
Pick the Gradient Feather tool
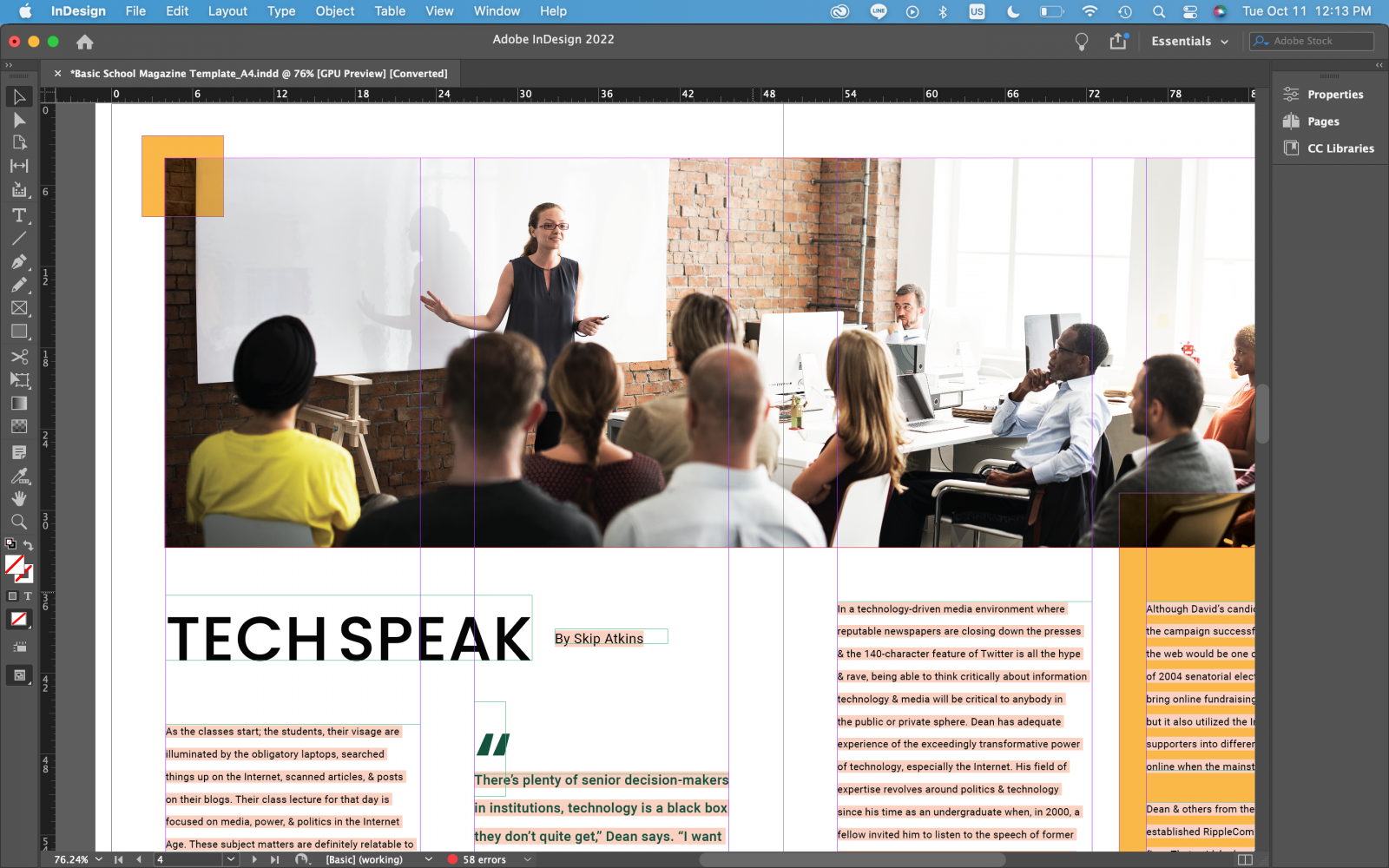coord(19,426)
